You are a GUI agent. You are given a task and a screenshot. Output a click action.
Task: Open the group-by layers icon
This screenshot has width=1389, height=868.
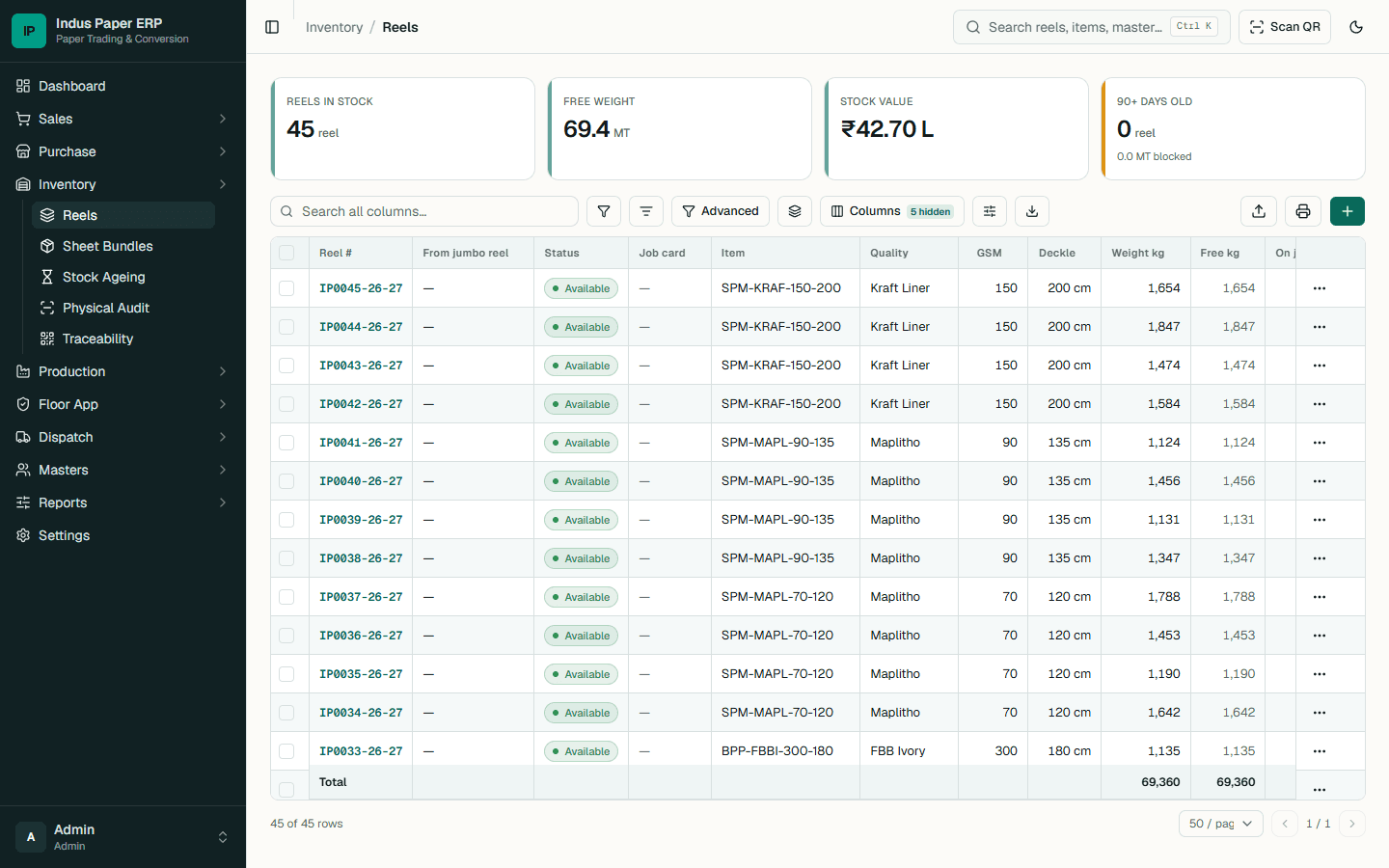click(x=795, y=211)
